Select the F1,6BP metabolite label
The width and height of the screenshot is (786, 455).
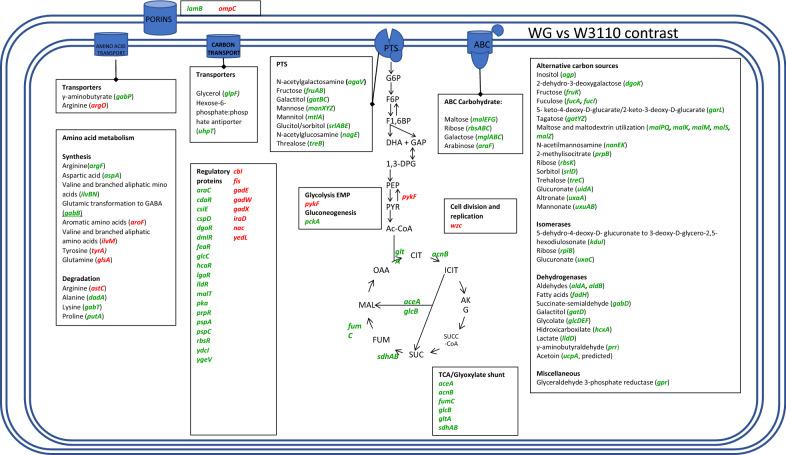[399, 121]
